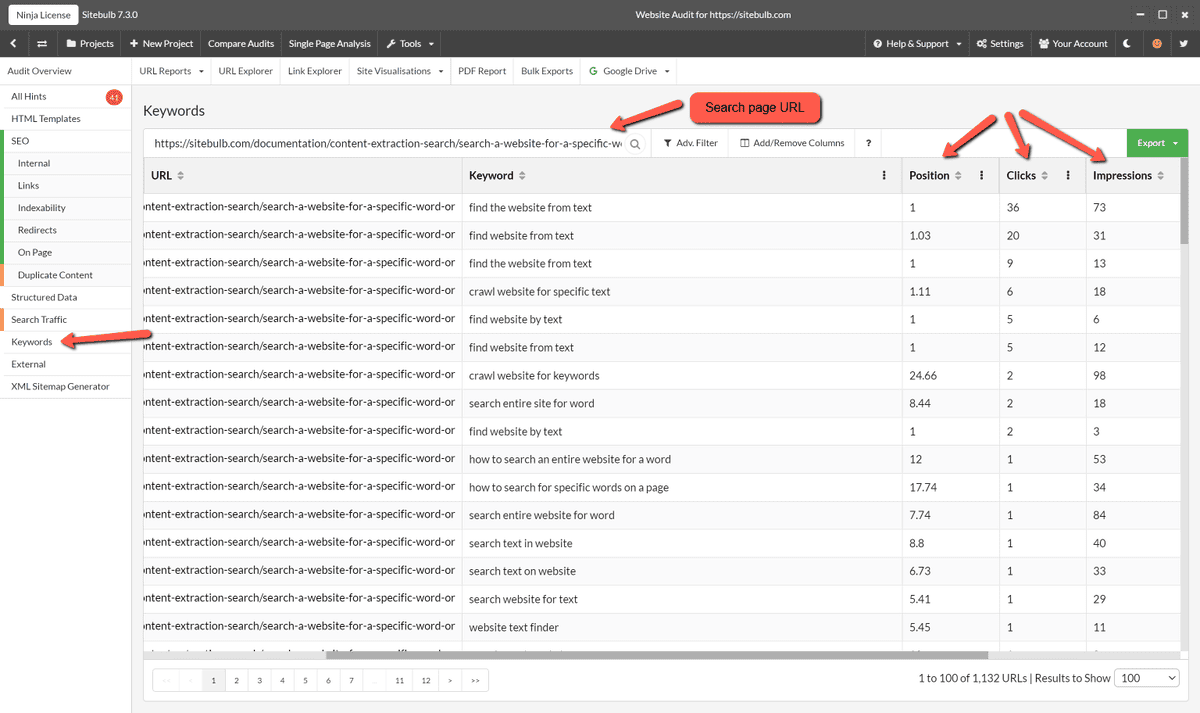Open Audit Overview in sidebar
The height and width of the screenshot is (713, 1200).
click(x=40, y=71)
